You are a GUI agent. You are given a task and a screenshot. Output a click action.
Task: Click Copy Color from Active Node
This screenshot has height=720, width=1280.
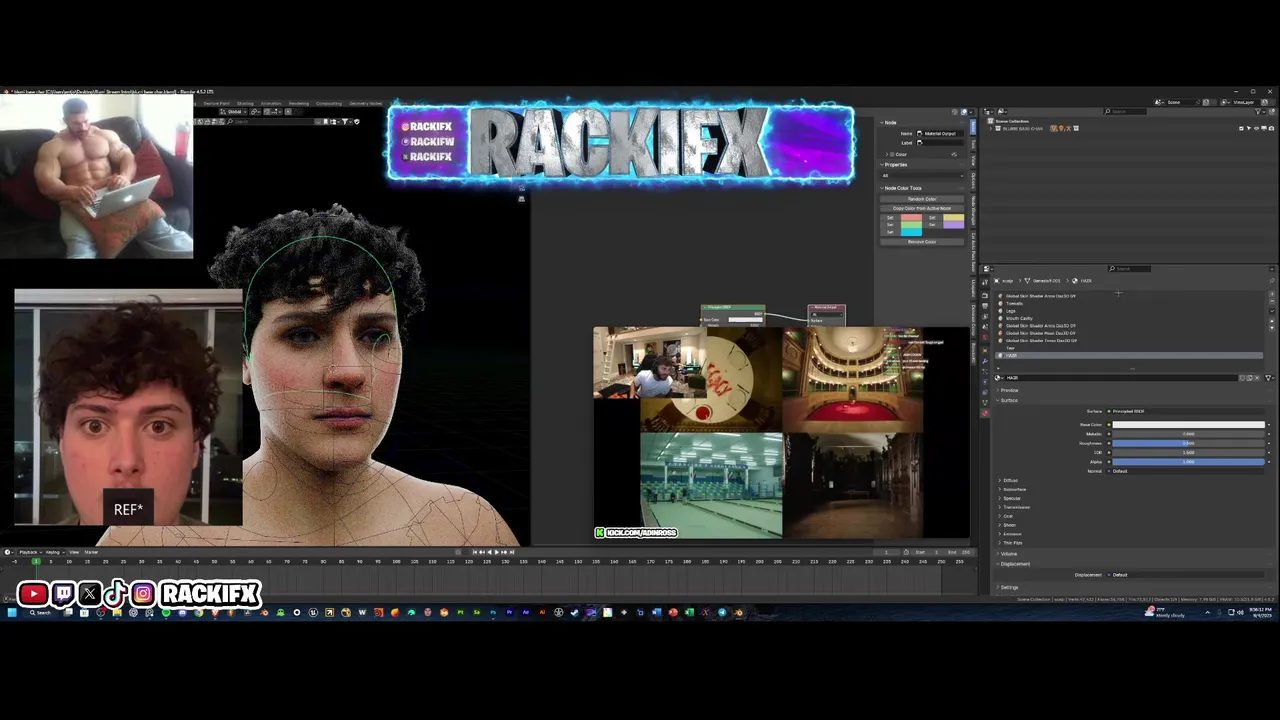click(x=922, y=208)
